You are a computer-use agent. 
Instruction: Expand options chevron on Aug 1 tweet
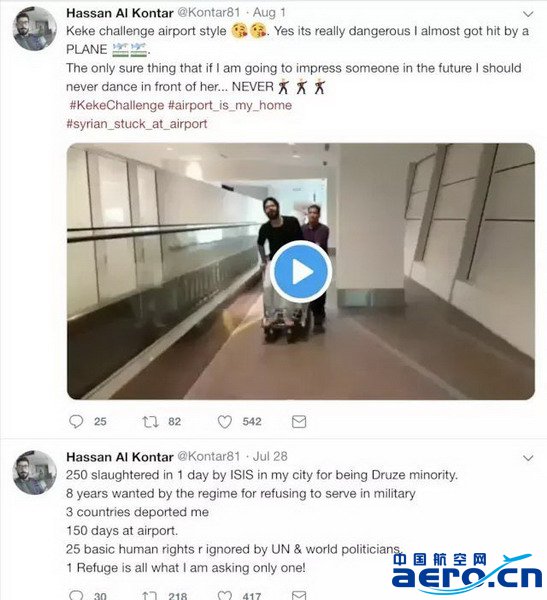tap(528, 14)
